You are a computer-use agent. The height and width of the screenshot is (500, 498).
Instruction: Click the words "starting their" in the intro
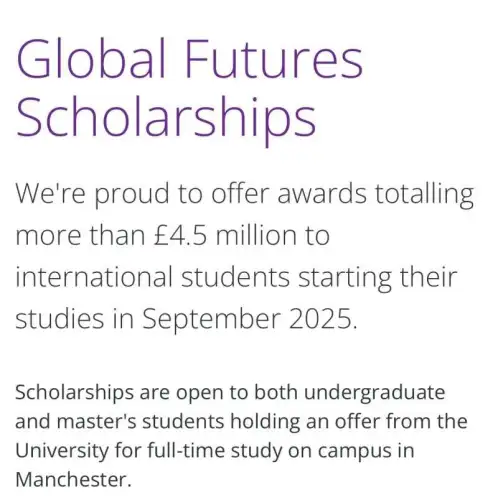[377, 278]
